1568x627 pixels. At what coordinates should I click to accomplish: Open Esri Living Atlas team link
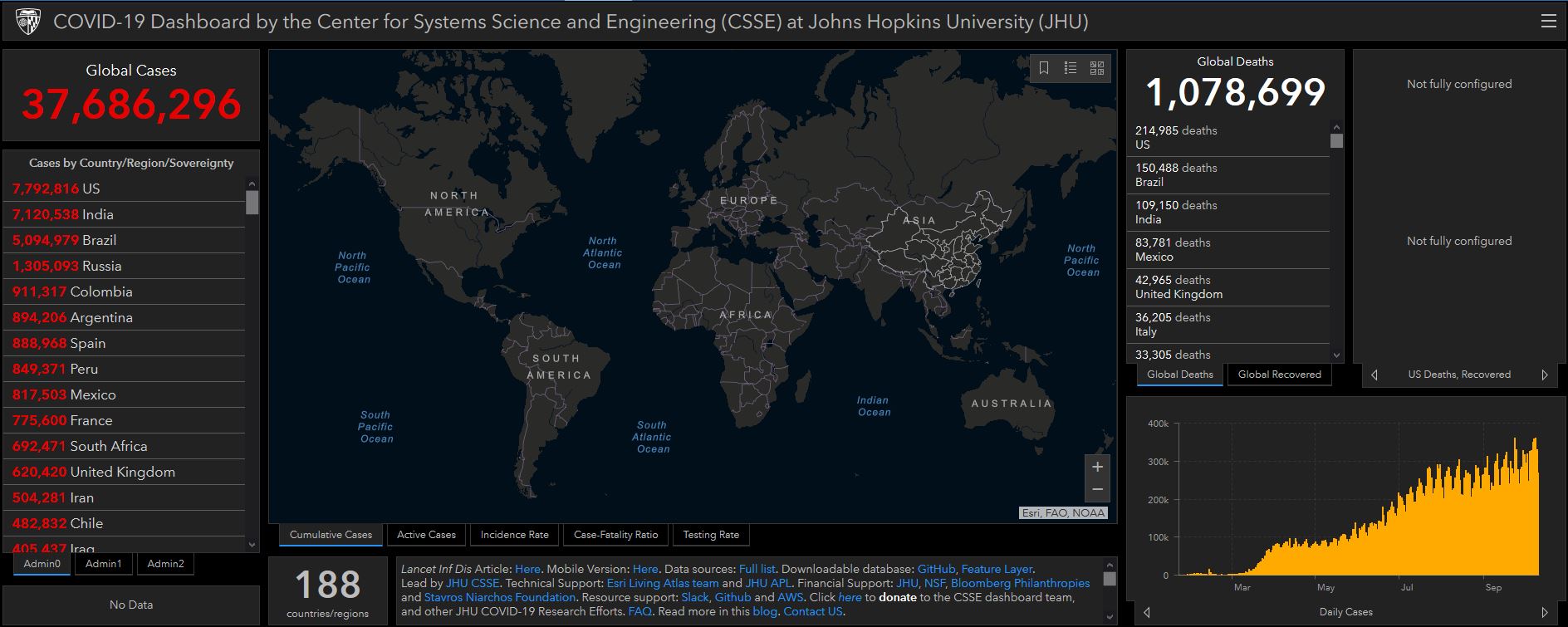pos(663,583)
